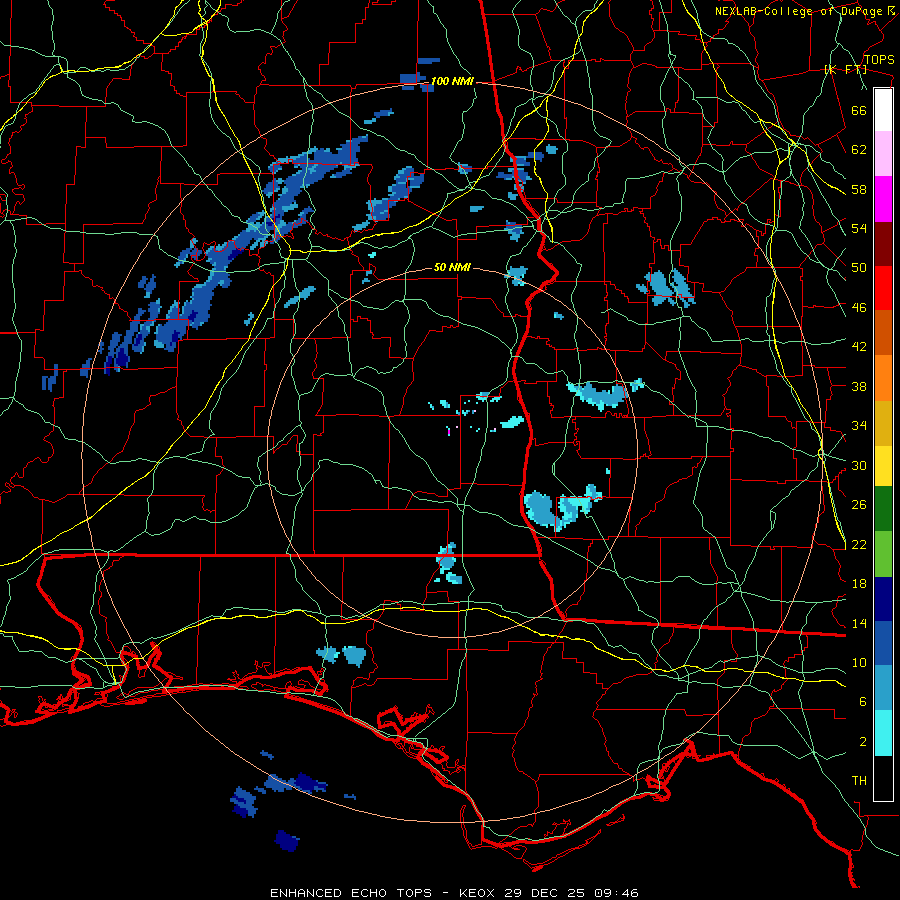
Task: Select the 30 legend value
Action: pos(859,465)
